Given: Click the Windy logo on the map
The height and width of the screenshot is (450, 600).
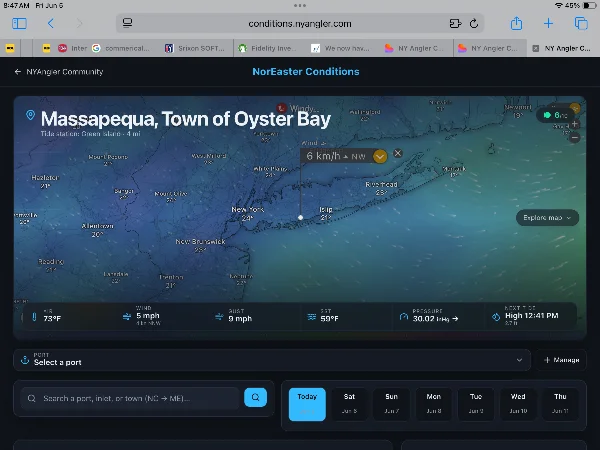Looking at the screenshot, I should [x=282, y=108].
